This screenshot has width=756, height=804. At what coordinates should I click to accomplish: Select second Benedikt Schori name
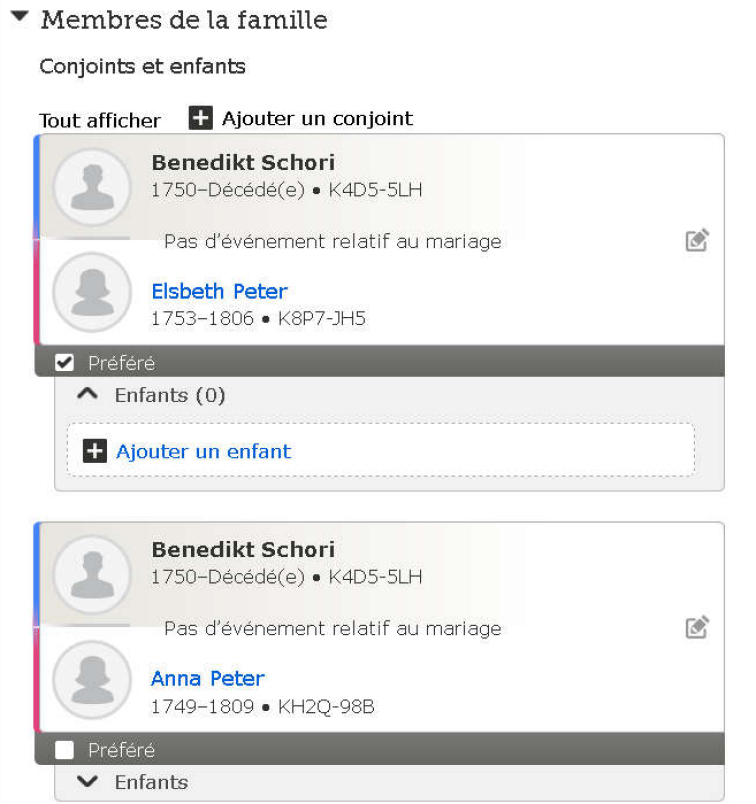(x=243, y=550)
